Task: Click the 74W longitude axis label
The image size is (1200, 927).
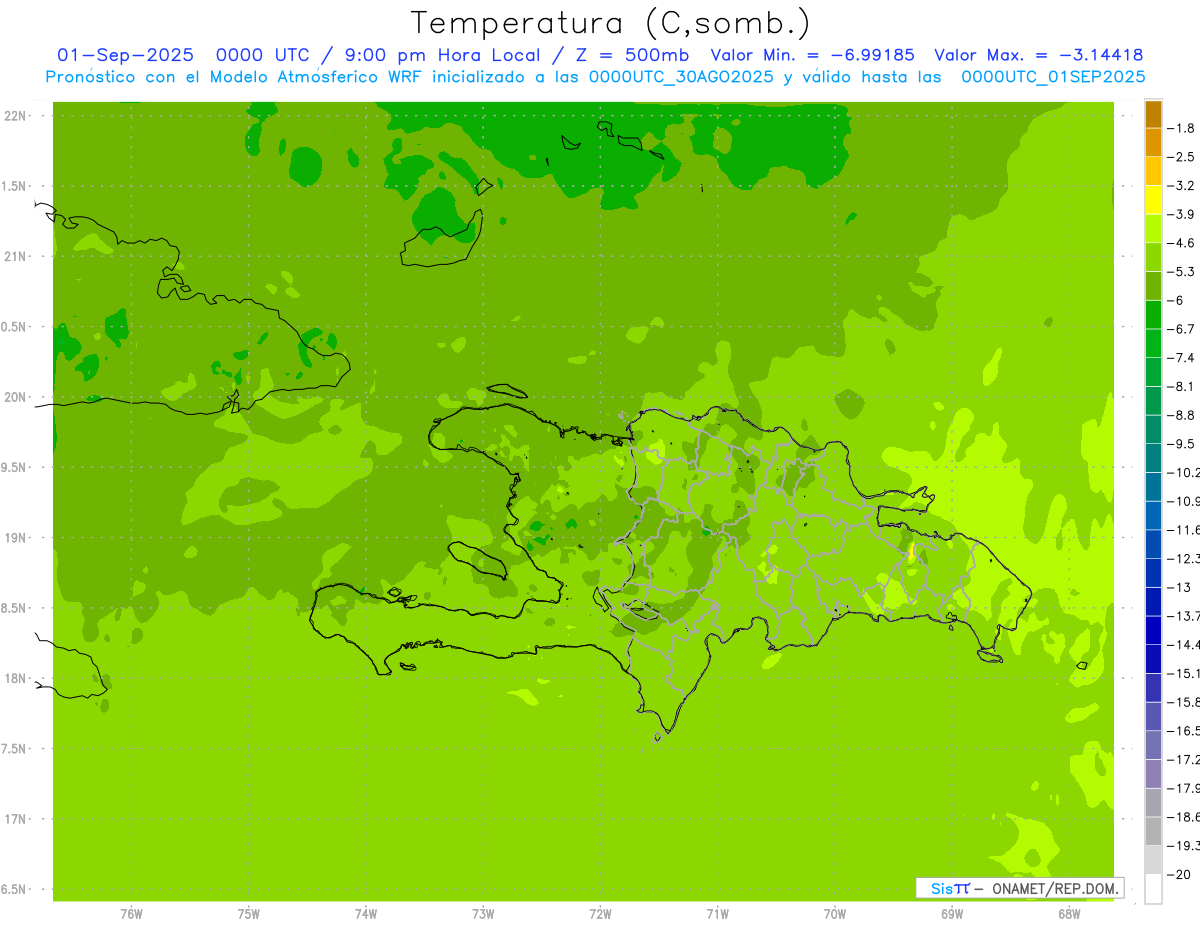Action: [366, 914]
